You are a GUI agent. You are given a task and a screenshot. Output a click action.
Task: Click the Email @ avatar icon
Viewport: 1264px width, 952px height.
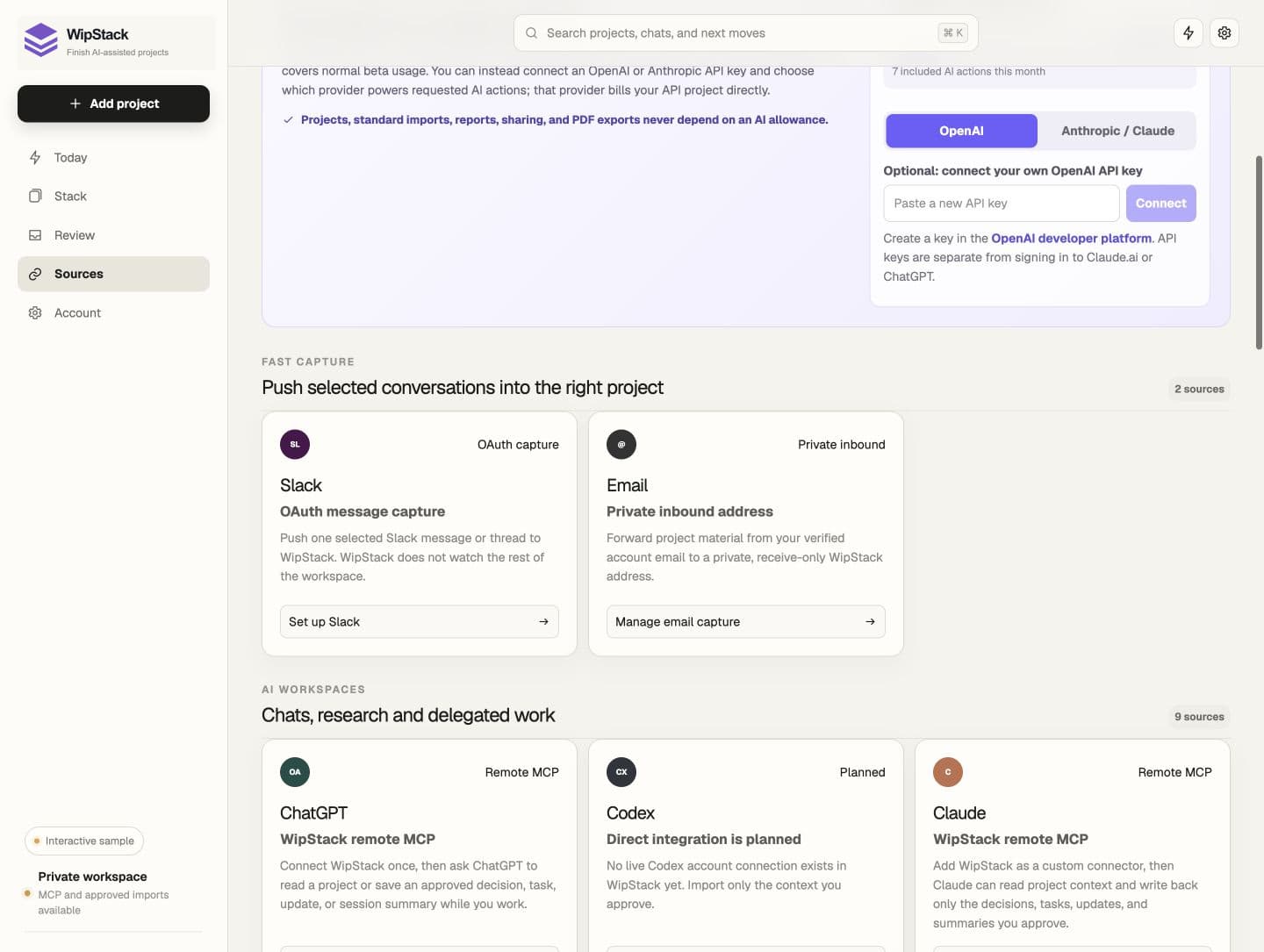tap(621, 444)
